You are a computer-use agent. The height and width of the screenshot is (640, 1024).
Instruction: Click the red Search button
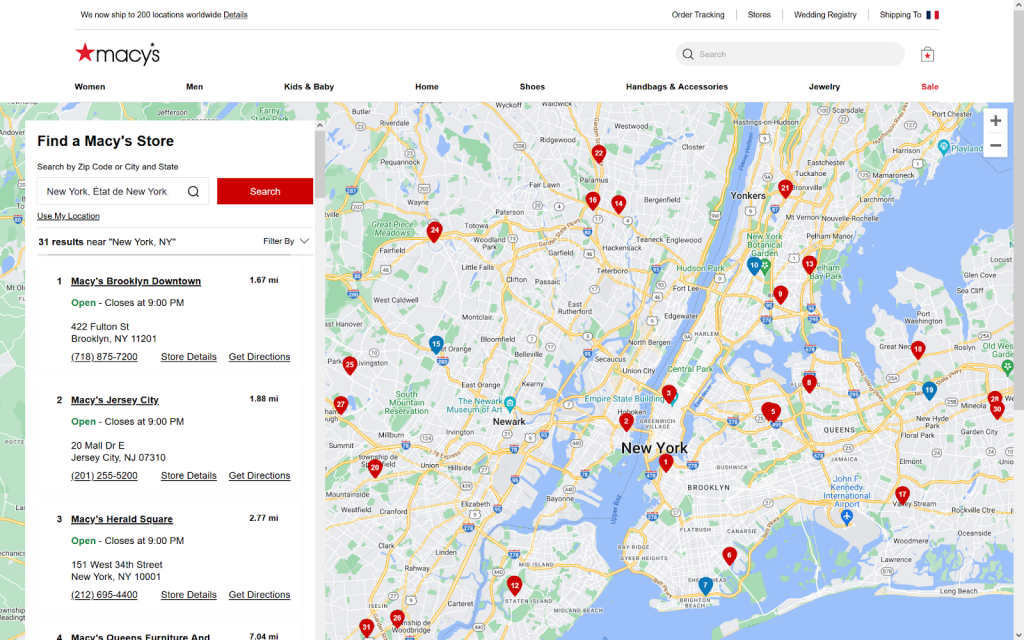(x=265, y=192)
